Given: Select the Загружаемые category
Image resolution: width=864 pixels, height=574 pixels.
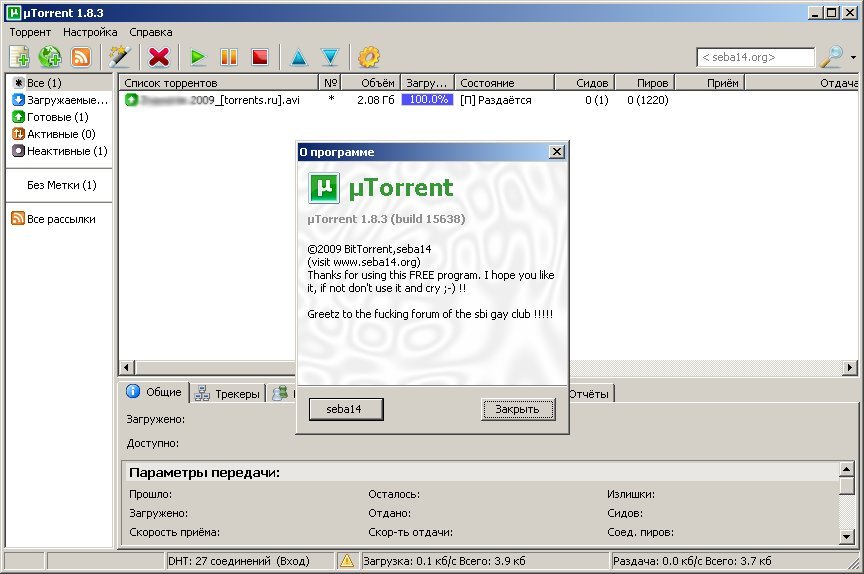Looking at the screenshot, I should (61, 100).
